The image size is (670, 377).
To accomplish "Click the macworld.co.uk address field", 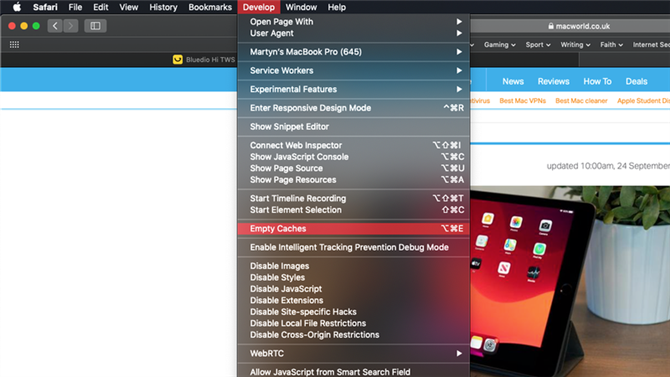I will (570, 26).
